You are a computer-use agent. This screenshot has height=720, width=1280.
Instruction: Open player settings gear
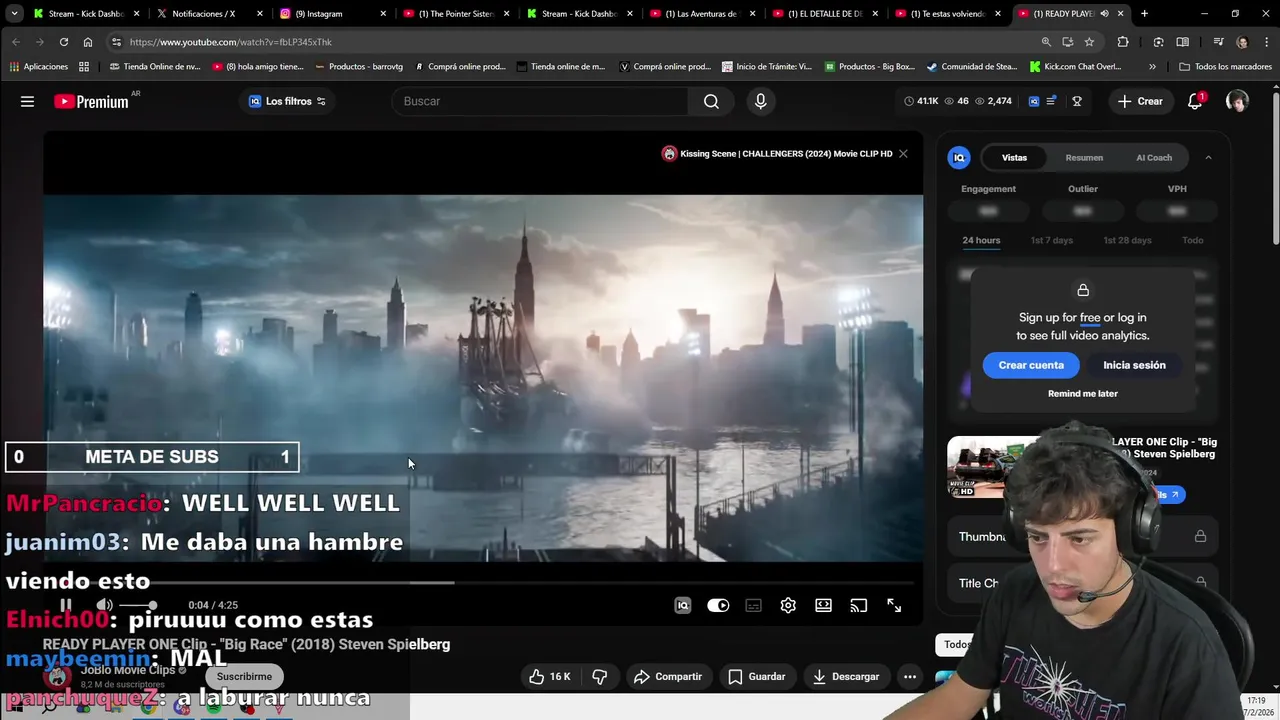788,605
